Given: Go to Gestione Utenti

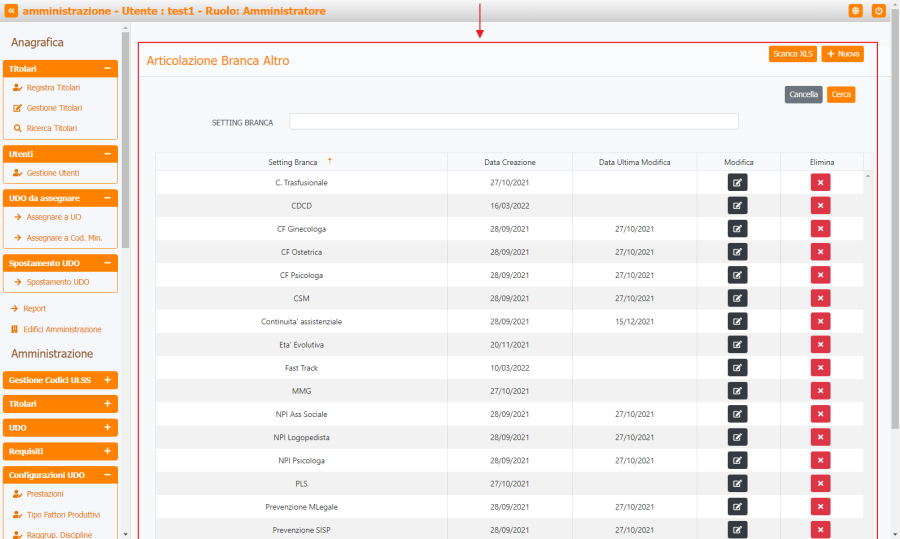Looking at the screenshot, I should click(52, 174).
